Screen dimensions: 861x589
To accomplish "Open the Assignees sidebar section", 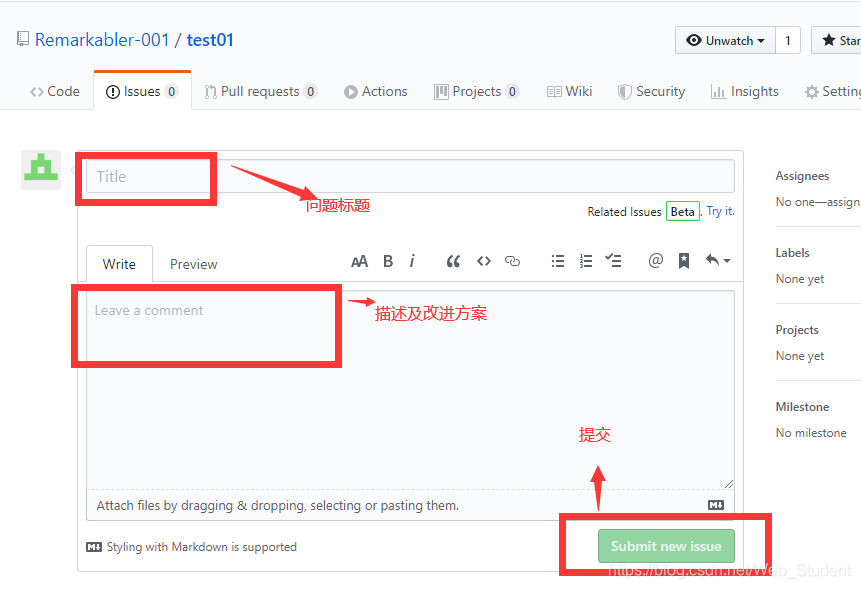I will click(x=802, y=176).
